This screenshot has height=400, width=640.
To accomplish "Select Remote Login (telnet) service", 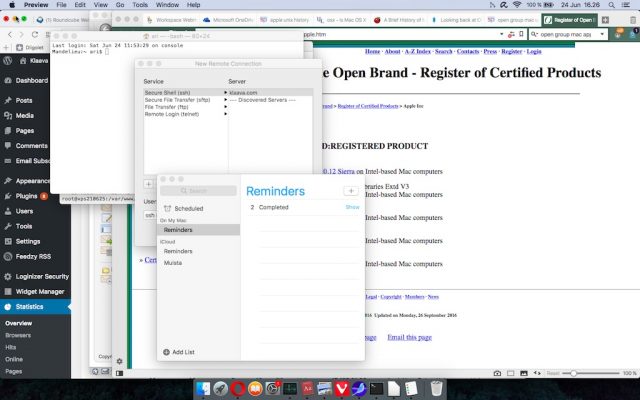I will (x=186, y=114).
